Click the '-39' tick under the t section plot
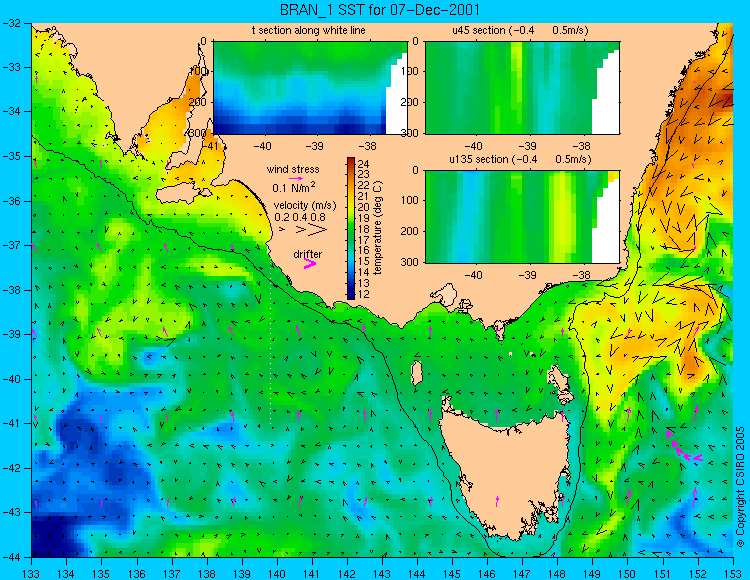Viewport: 750px width, 580px height. 314,146
